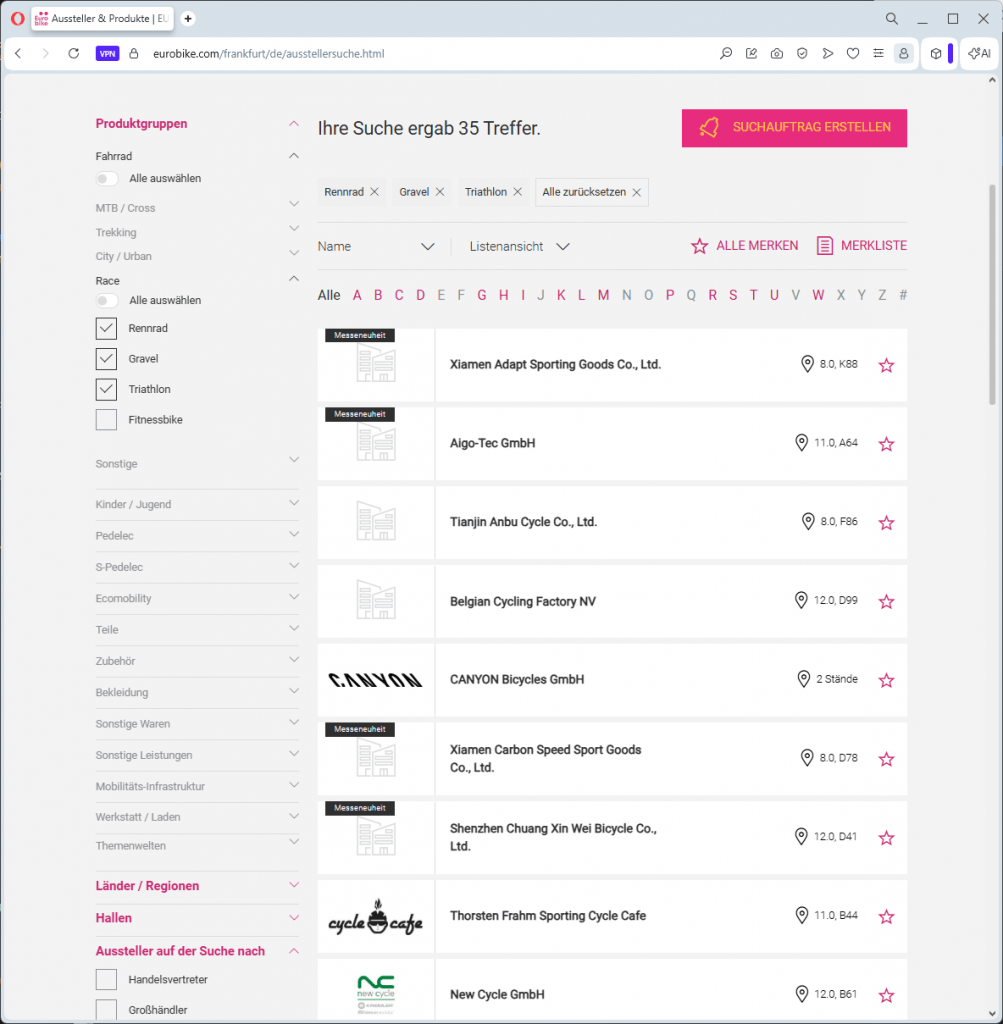
Task: Click ALLE MERKEN link
Action: pyautogui.click(x=744, y=246)
